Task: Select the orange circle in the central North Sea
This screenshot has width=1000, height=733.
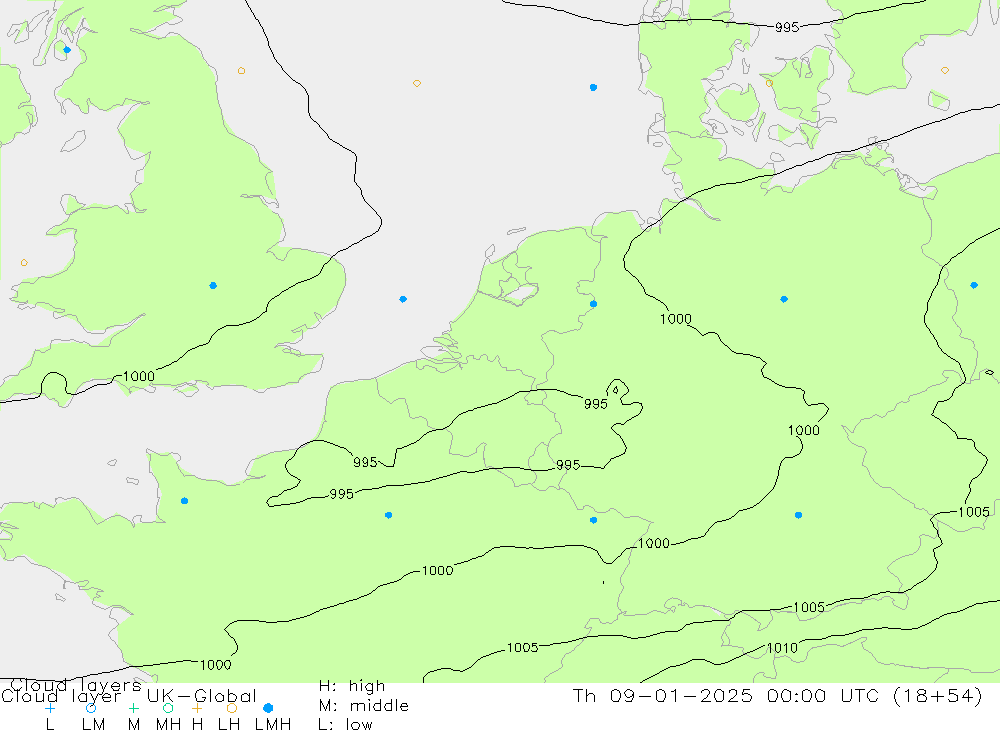Action: click(416, 84)
